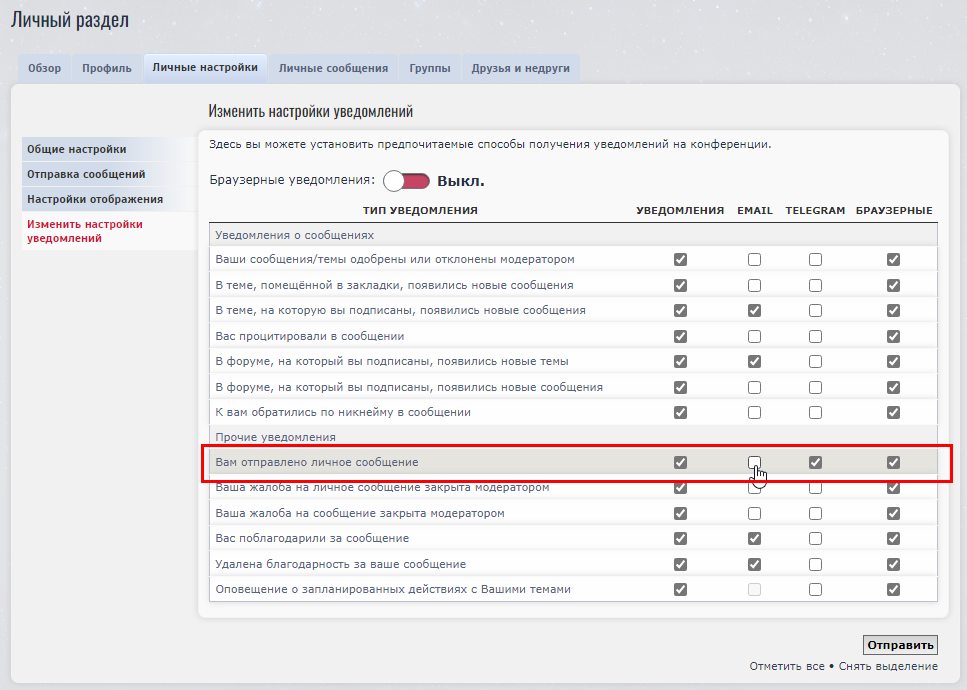Uncheck Уведомления for 'обратились по никнейму' row
The width and height of the screenshot is (967, 690).
(x=680, y=412)
